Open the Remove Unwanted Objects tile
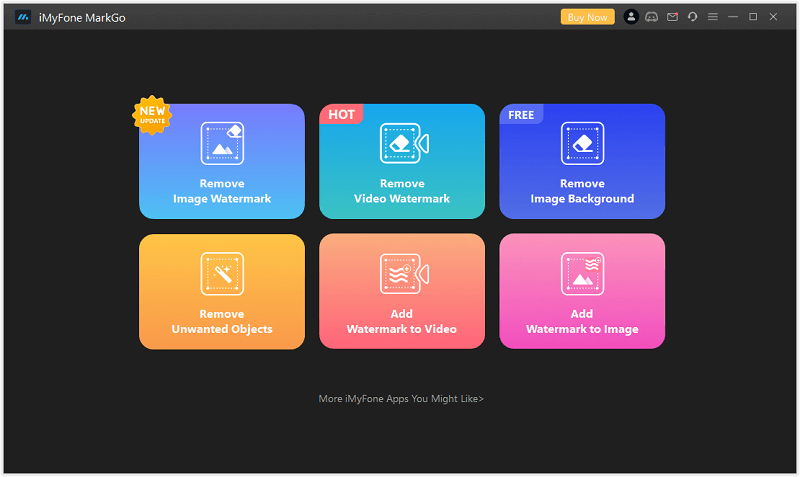Viewport: 800px width, 477px height. (222, 292)
